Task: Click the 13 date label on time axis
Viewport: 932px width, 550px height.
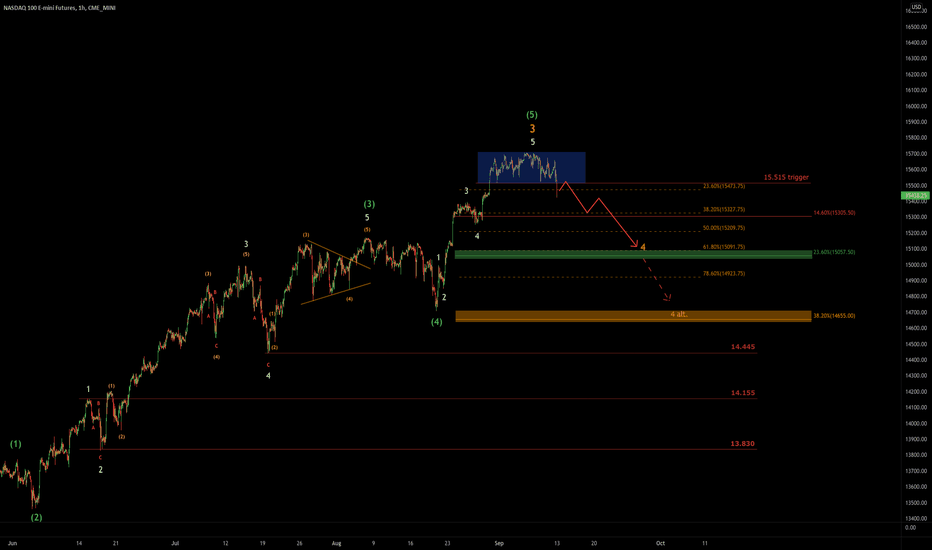Action: pos(557,543)
